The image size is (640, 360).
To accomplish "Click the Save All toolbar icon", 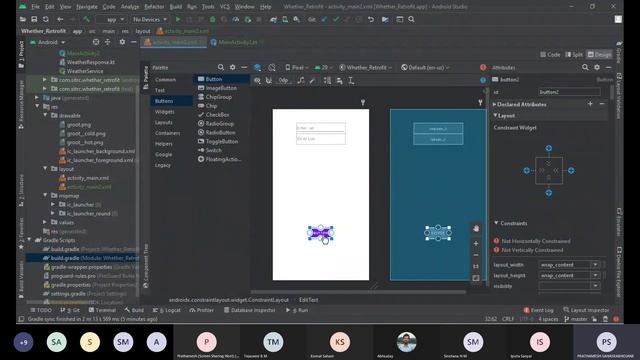I will (x=34, y=19).
